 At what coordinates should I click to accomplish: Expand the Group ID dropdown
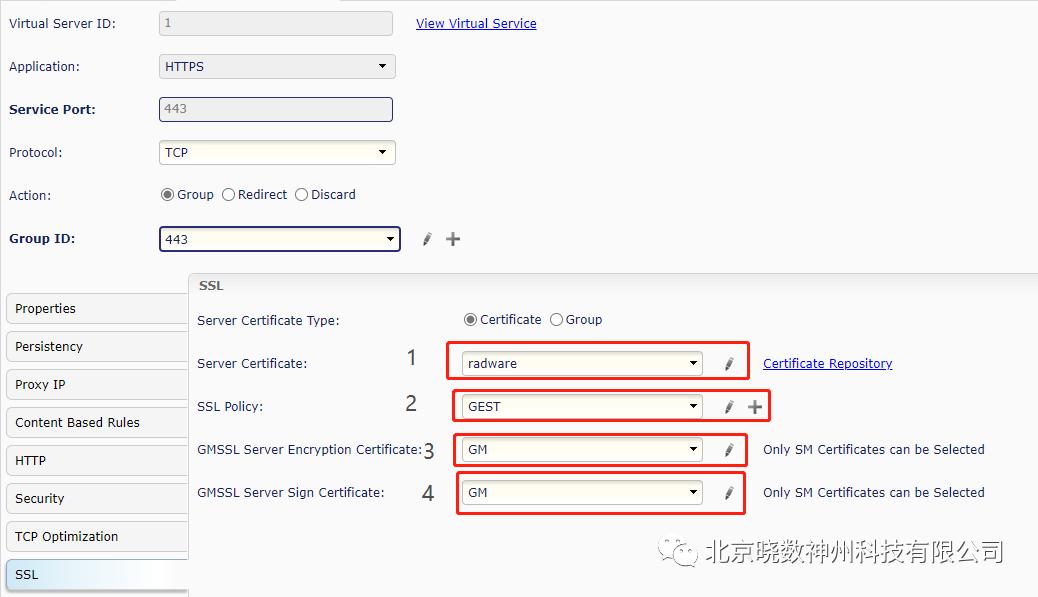[x=391, y=239]
